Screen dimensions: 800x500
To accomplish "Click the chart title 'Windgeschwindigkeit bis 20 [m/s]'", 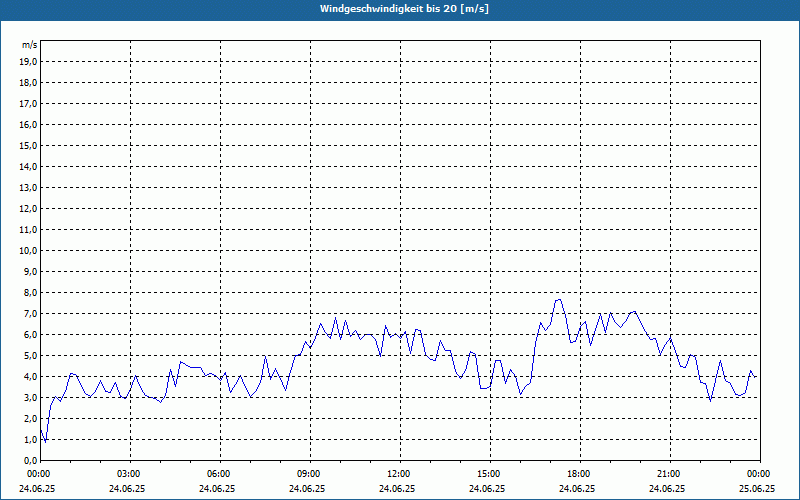I will point(404,9).
